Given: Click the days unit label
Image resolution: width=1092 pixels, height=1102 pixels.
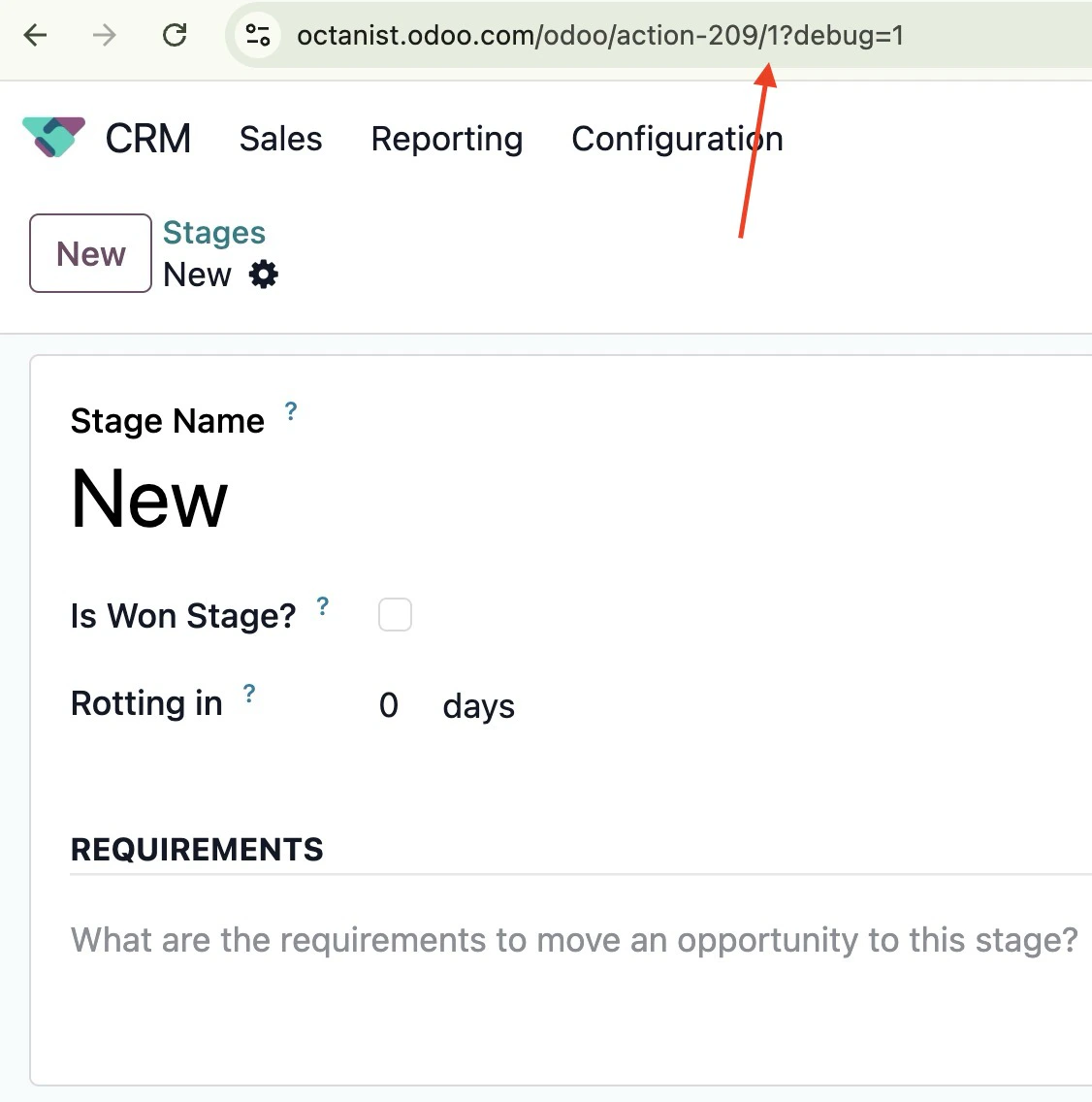Looking at the screenshot, I should 478,705.
